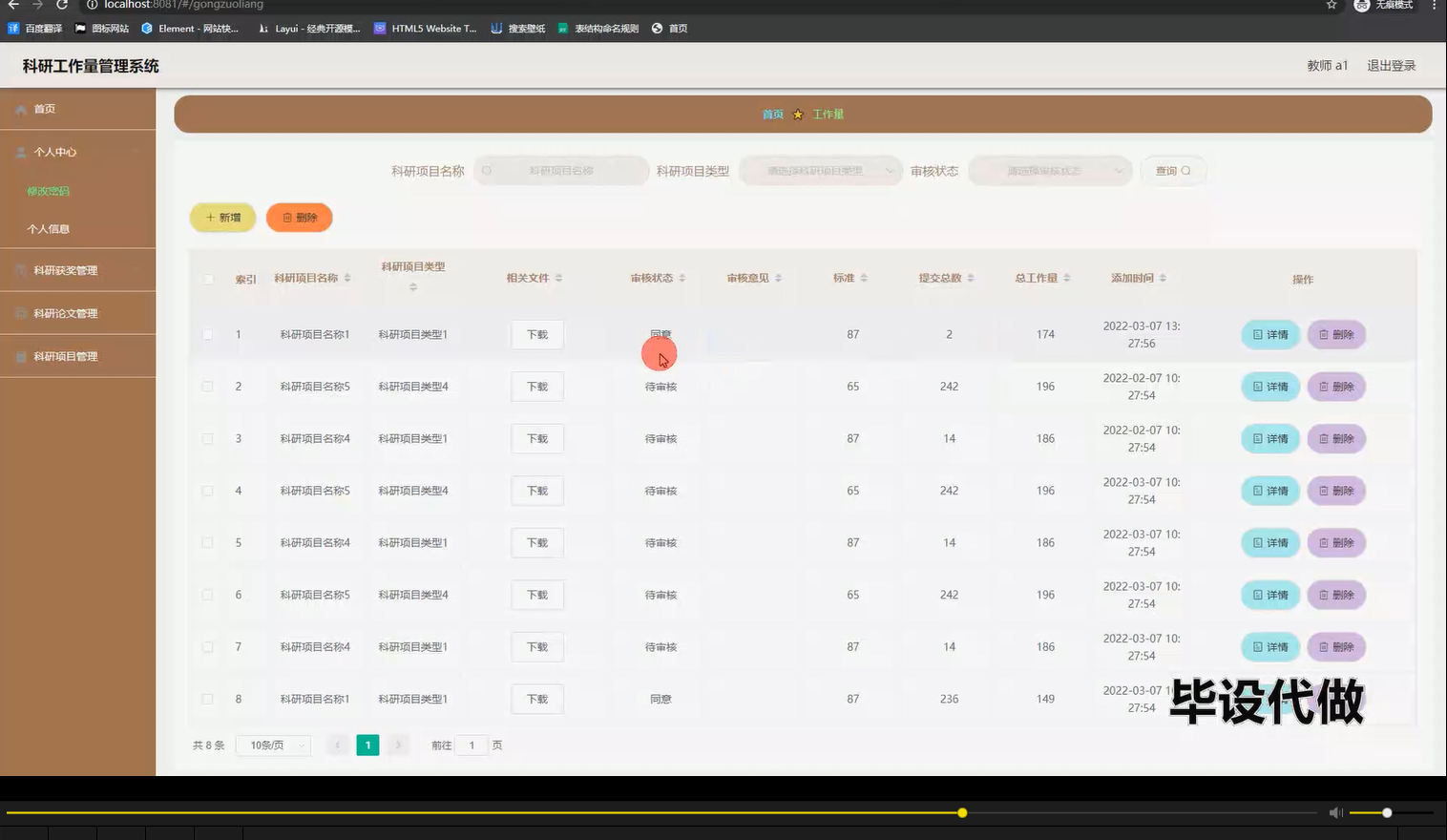Bookmark page with star icon
Viewport: 1447px width, 840px height.
(x=1332, y=5)
